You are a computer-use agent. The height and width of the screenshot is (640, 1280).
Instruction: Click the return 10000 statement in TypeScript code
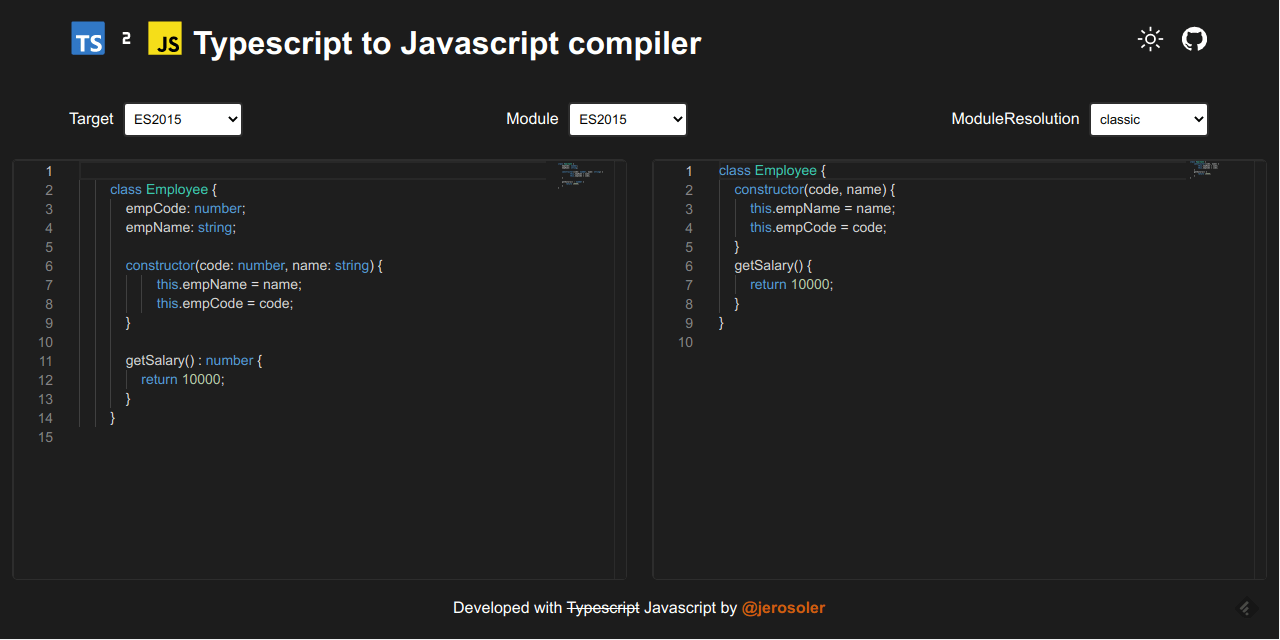(x=181, y=379)
